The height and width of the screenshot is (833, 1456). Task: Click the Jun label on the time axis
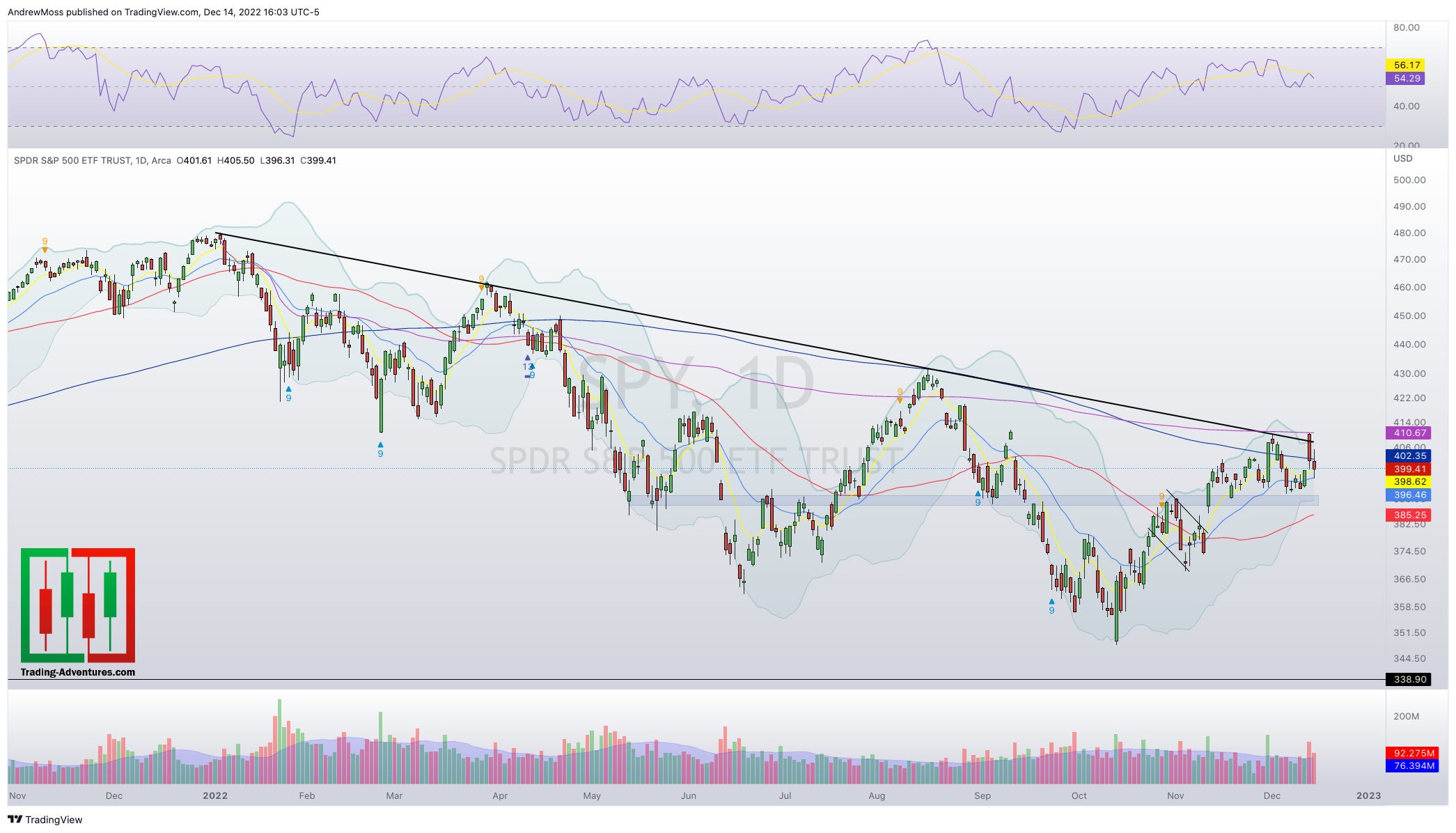(x=689, y=795)
